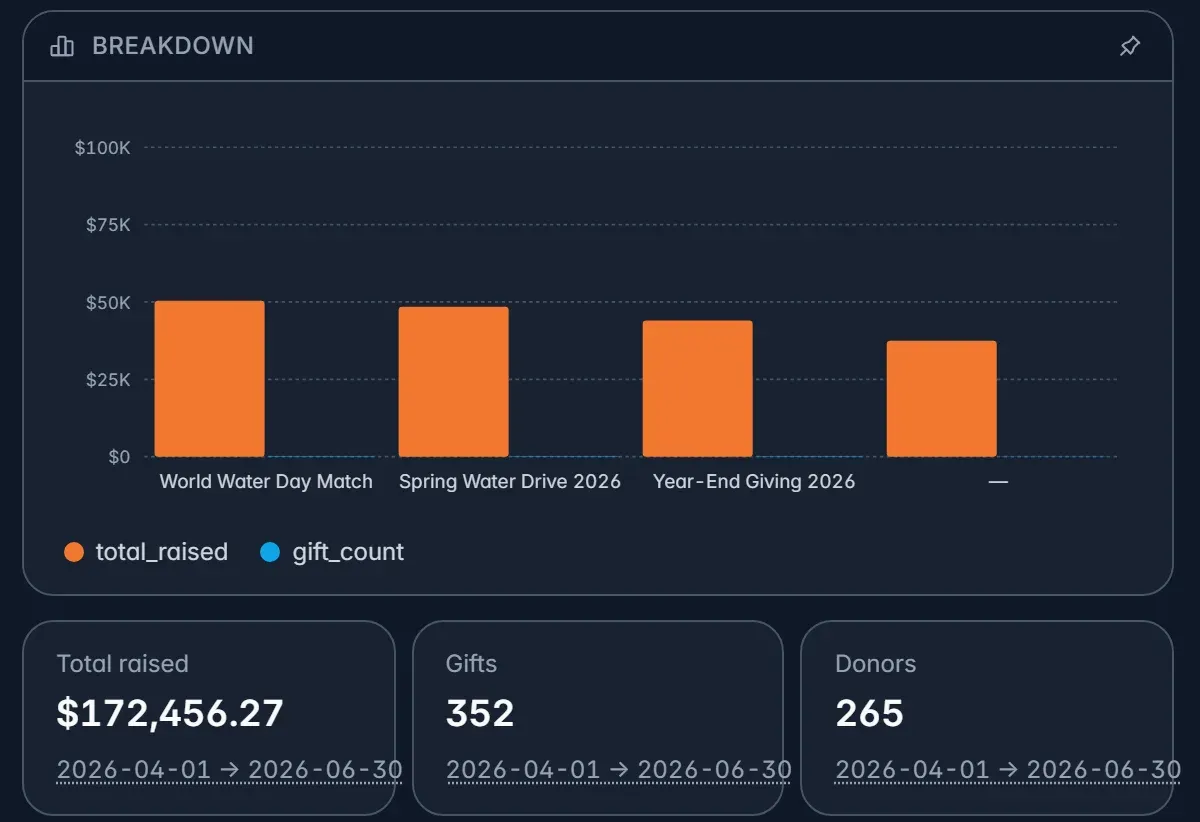This screenshot has height=822, width=1200.
Task: Open the Donors card date range link
Action: (1007, 769)
